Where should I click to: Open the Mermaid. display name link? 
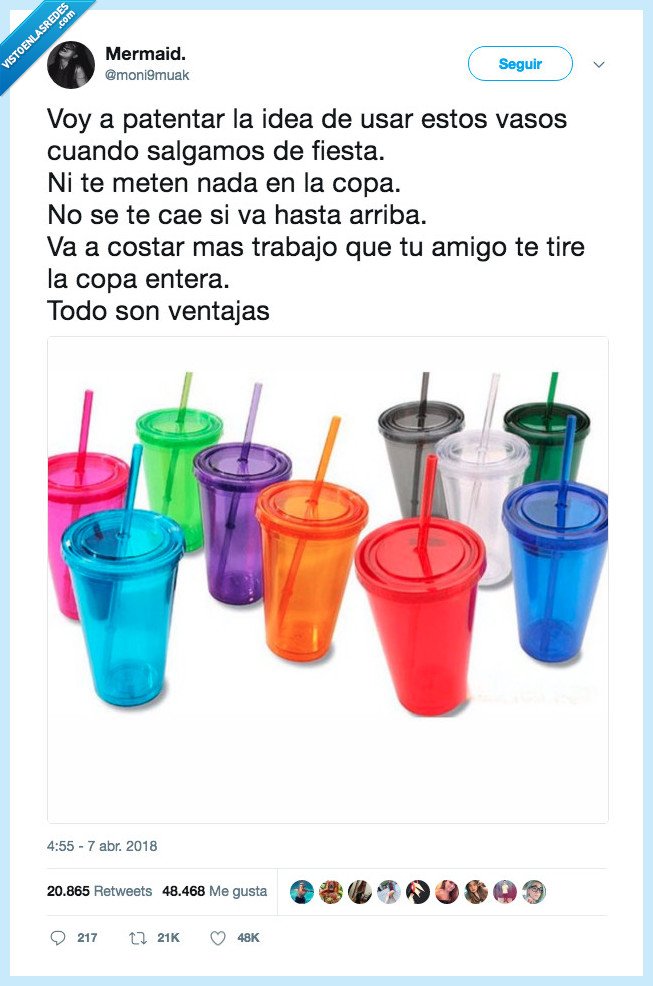145,53
